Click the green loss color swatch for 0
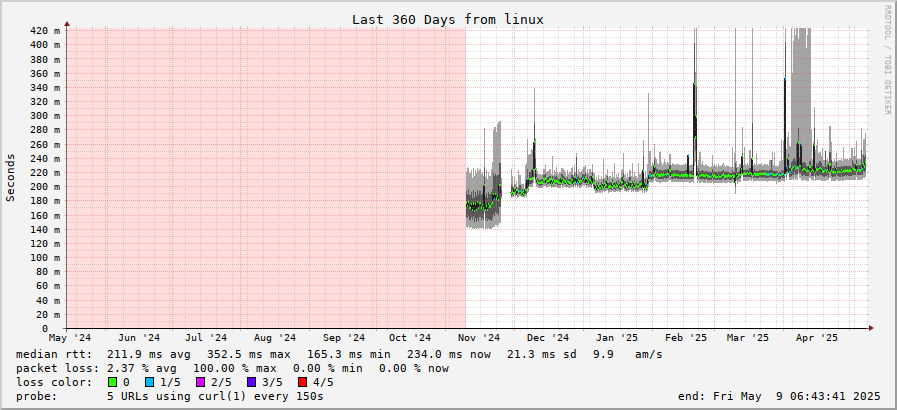The width and height of the screenshot is (897, 410). [112, 382]
